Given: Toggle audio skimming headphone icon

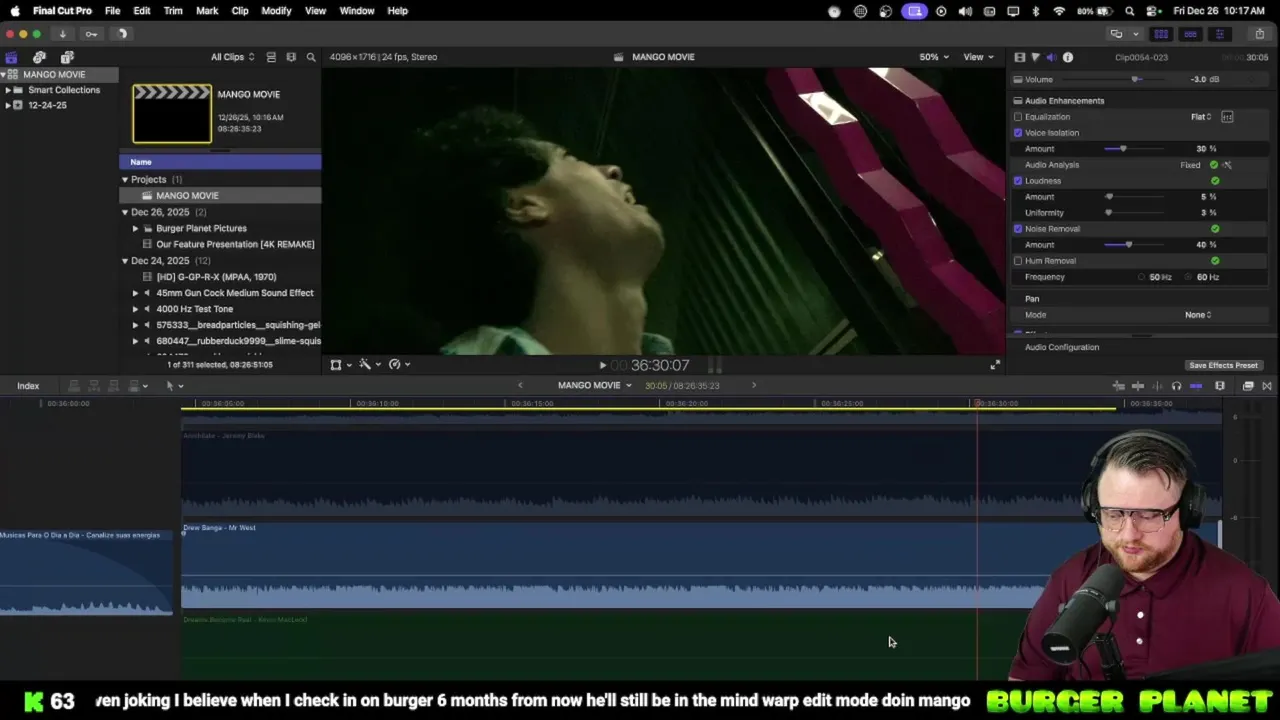Looking at the screenshot, I should click(1176, 386).
